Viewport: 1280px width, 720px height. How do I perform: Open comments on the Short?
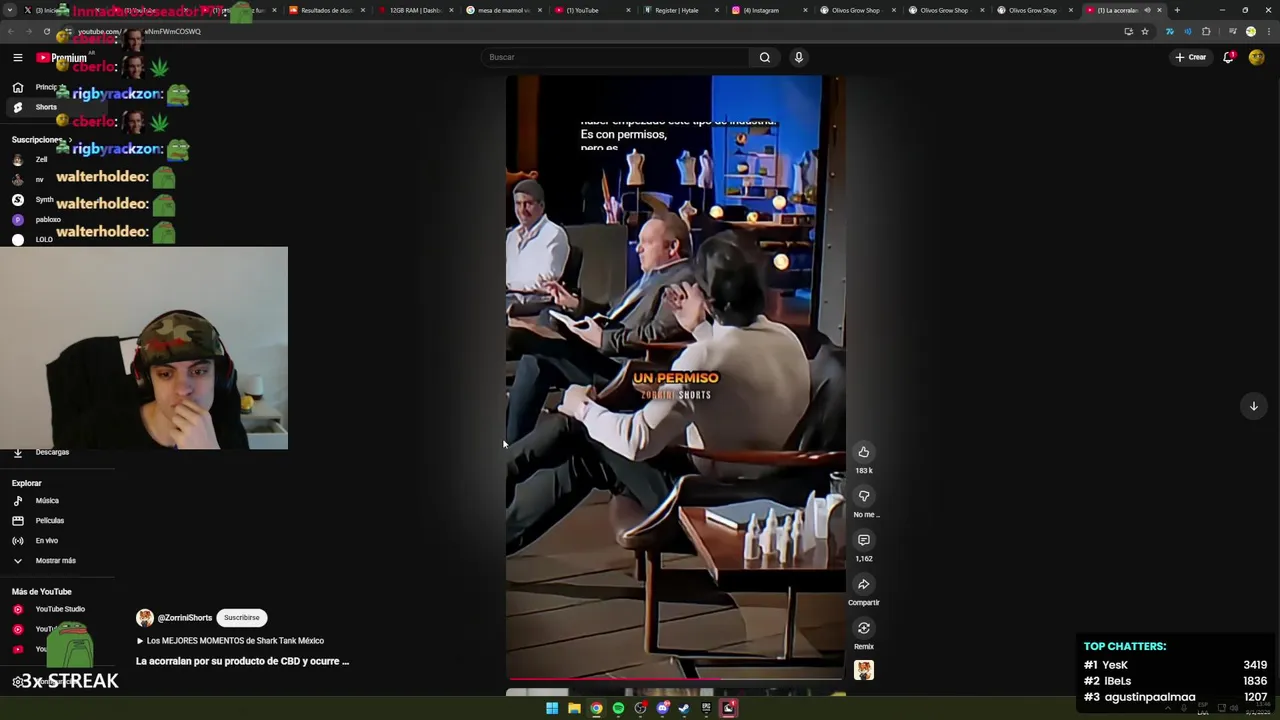864,540
